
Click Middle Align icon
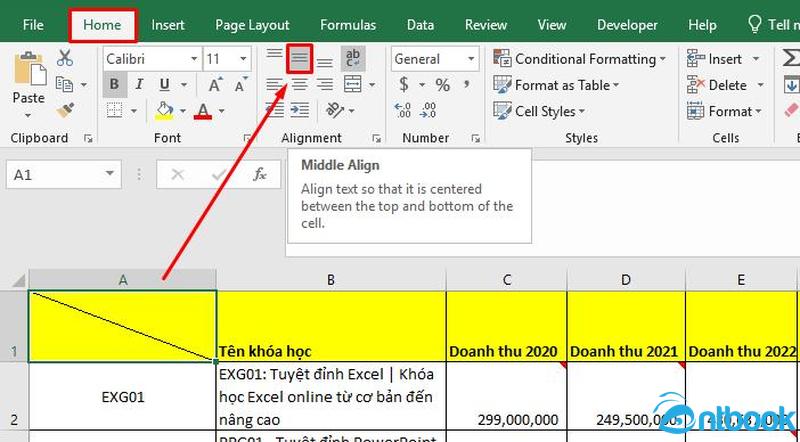pos(299,58)
